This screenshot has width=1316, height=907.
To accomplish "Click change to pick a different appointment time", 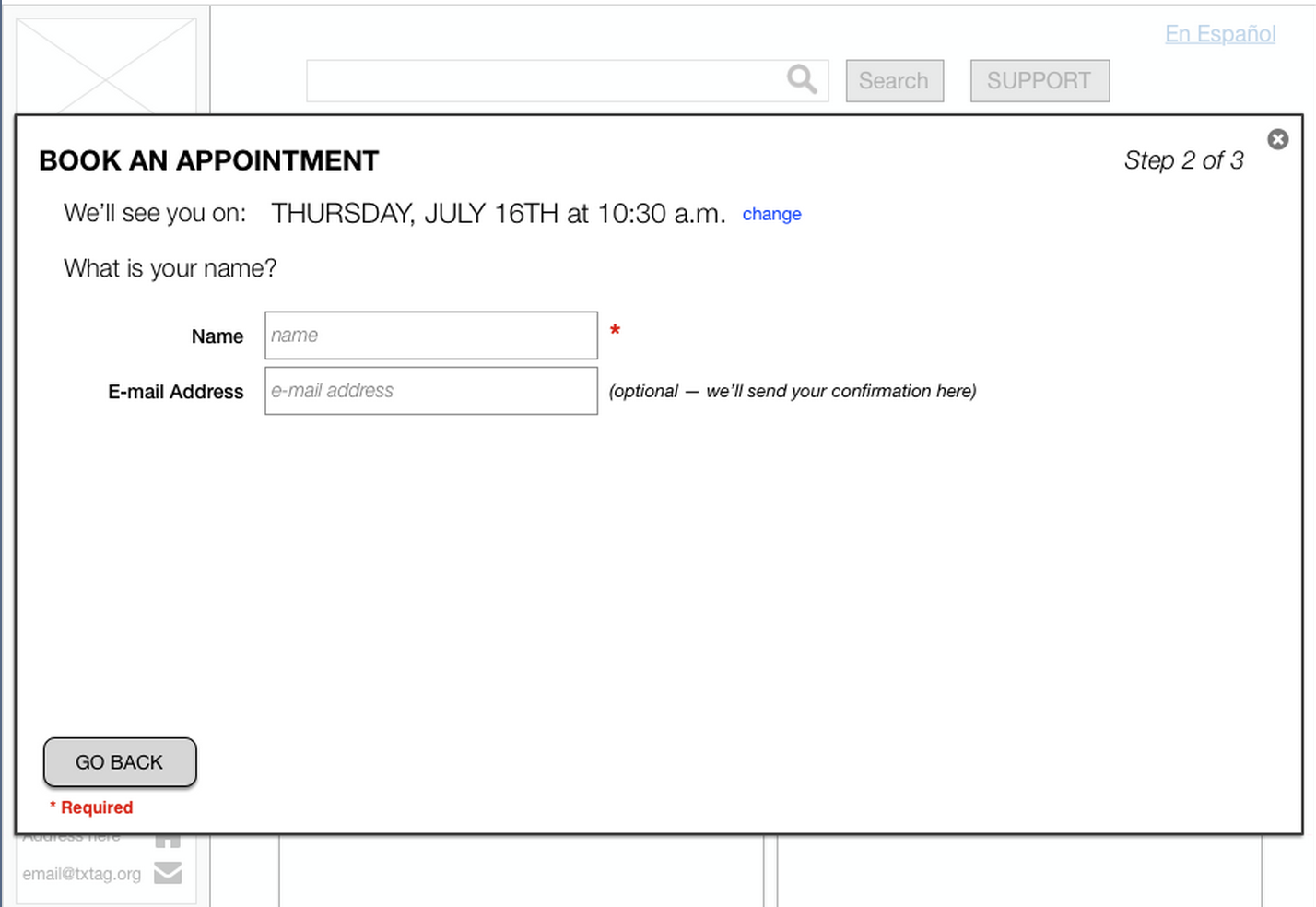I will click(771, 214).
